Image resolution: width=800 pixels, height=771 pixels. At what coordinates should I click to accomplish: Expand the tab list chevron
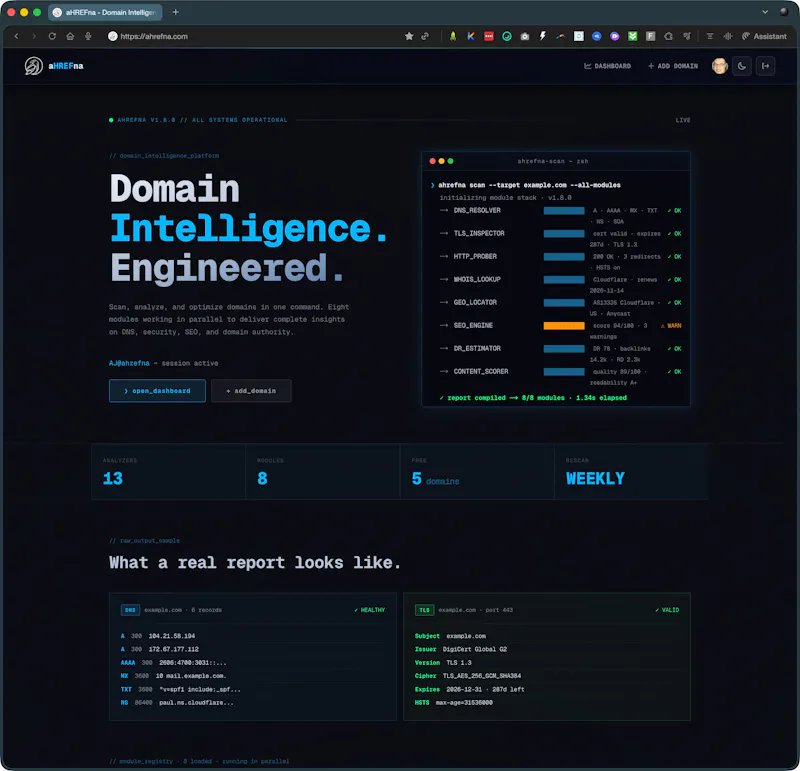coord(765,12)
